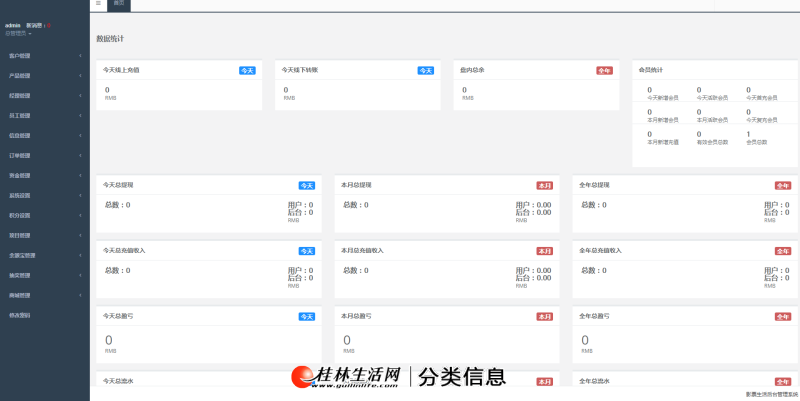The width and height of the screenshot is (800, 401).
Task: Click the 全年 badge on 全年总提现 card
Action: tap(783, 186)
